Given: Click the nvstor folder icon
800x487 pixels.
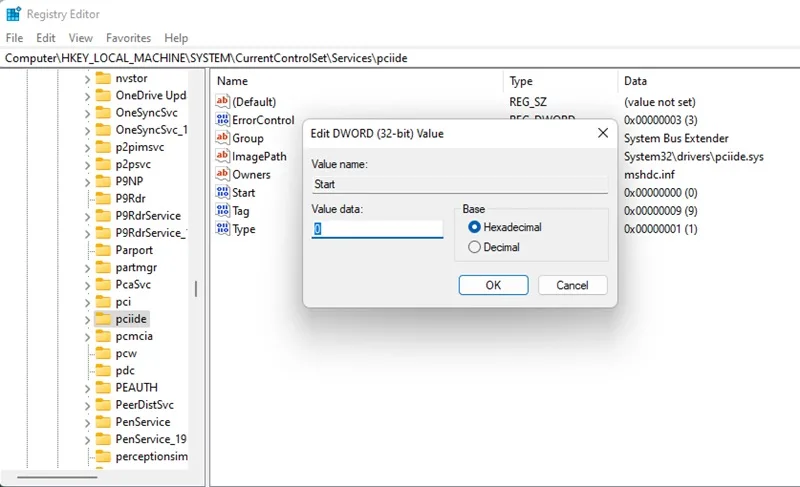Looking at the screenshot, I should pos(103,78).
